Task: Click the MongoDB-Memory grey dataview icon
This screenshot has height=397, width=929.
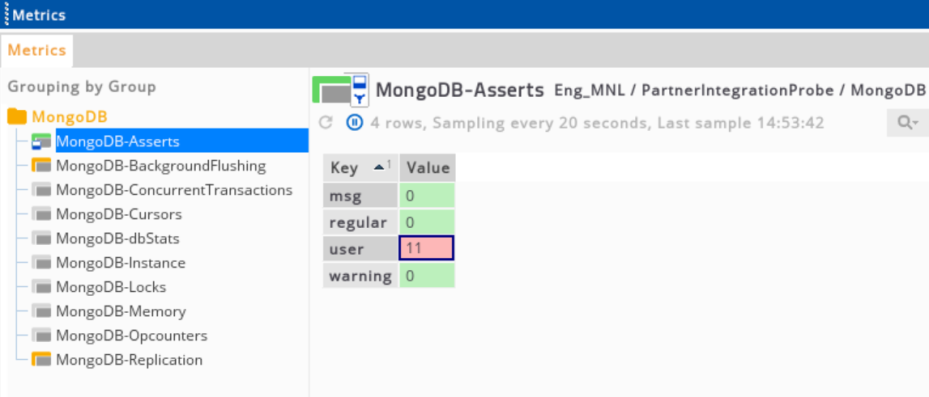Action: pos(41,311)
